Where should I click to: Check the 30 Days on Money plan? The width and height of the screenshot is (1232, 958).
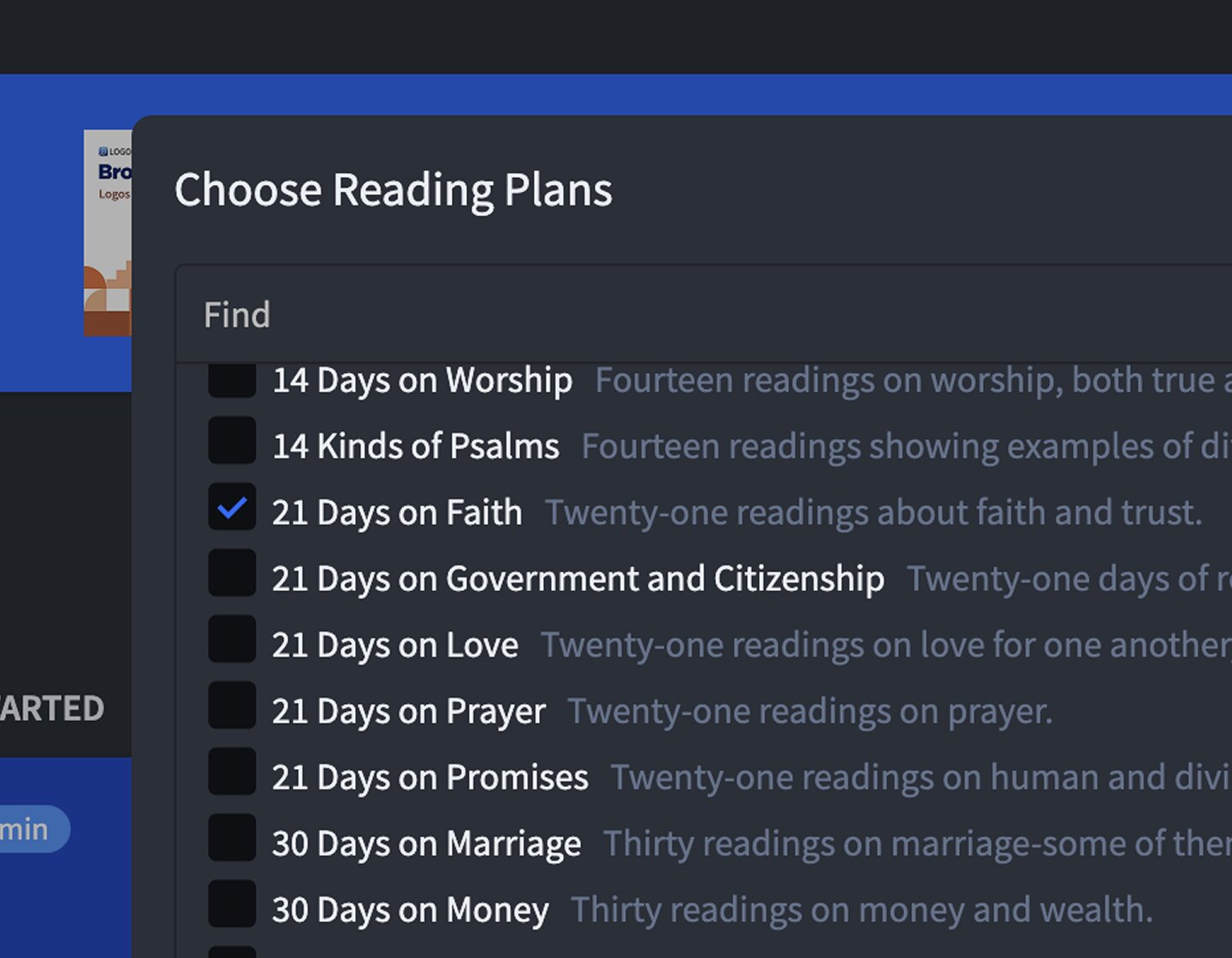(232, 904)
